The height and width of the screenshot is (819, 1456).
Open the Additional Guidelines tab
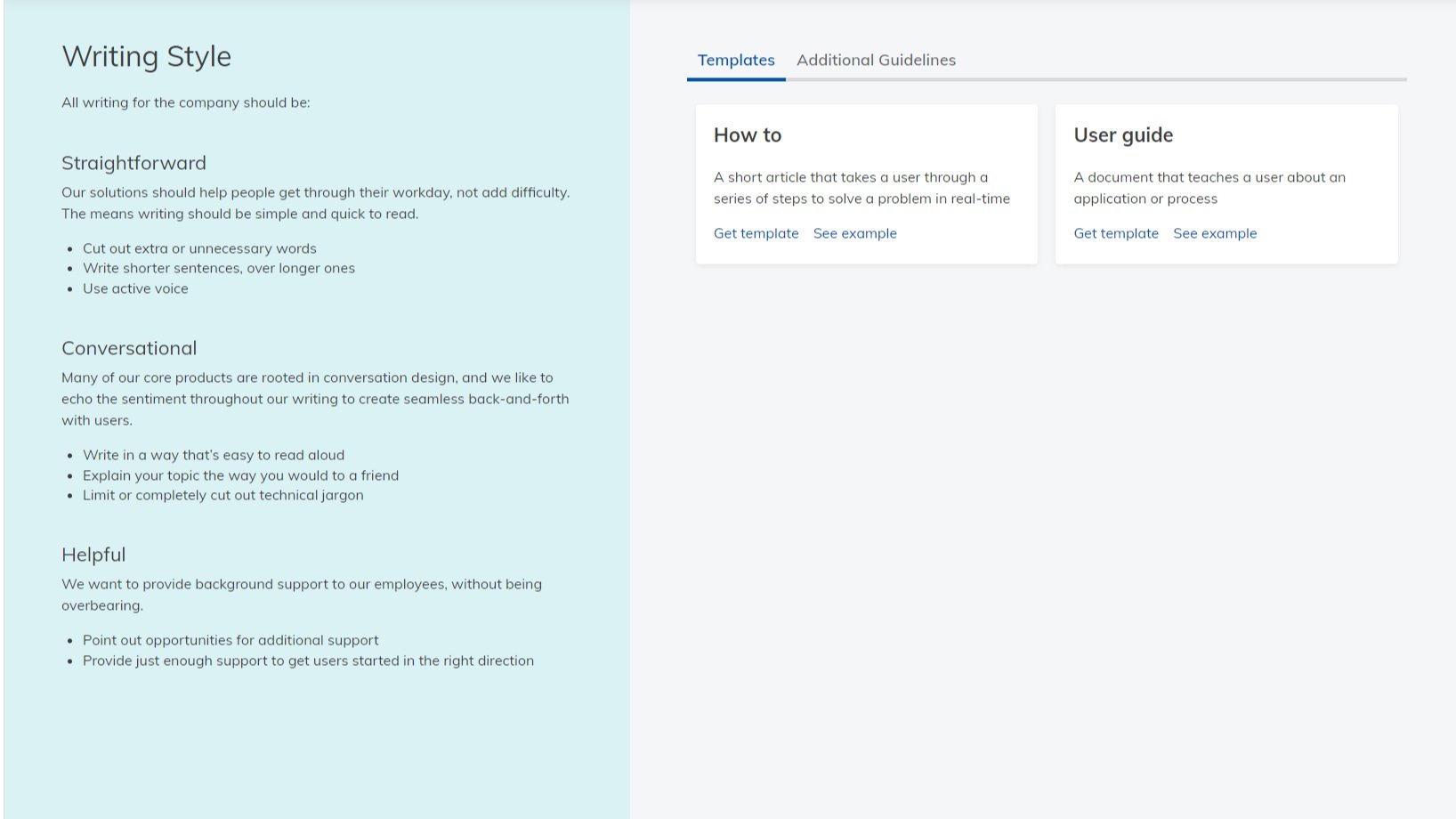point(876,61)
